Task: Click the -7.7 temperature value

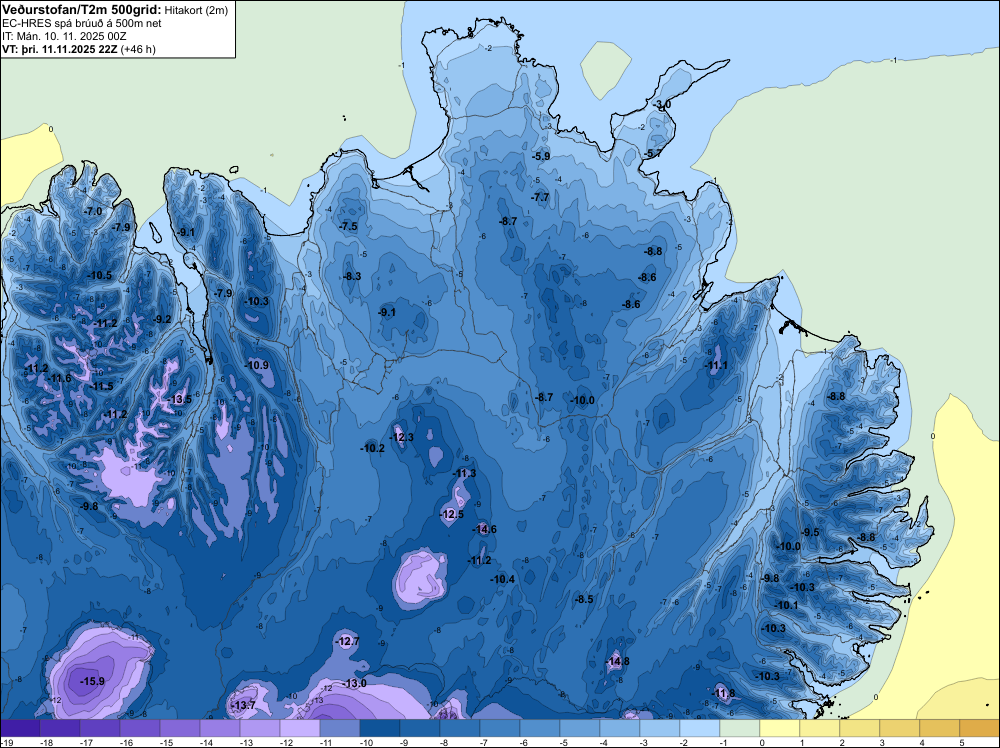Action: [x=540, y=197]
